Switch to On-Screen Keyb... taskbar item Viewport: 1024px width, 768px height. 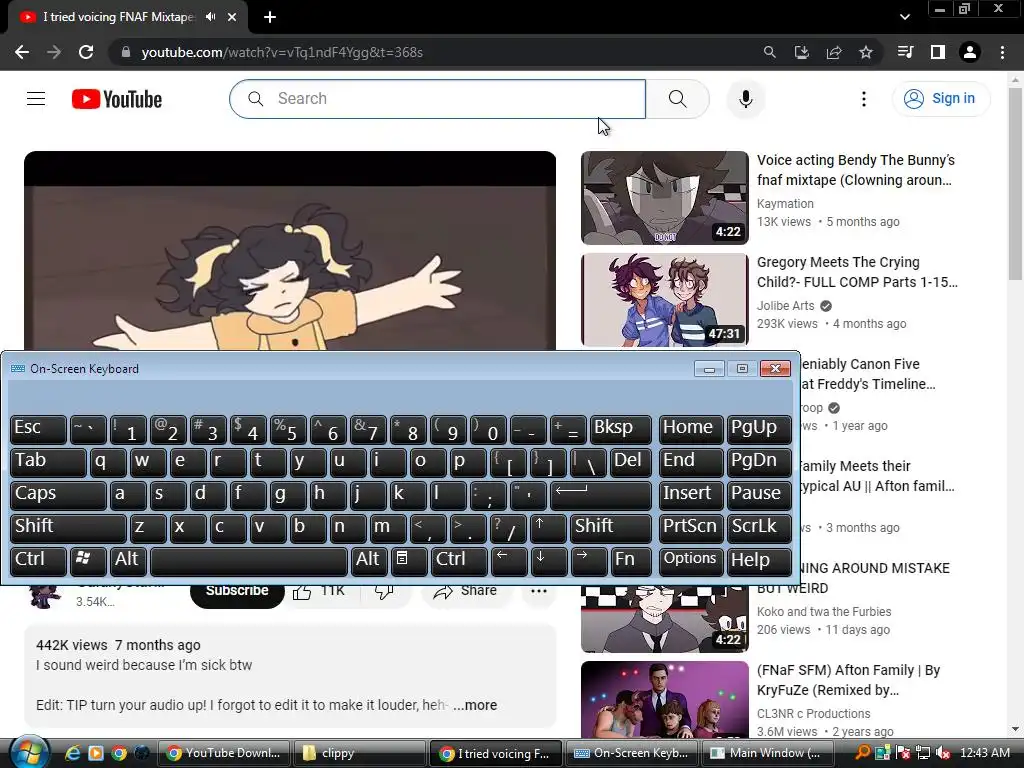(x=631, y=753)
